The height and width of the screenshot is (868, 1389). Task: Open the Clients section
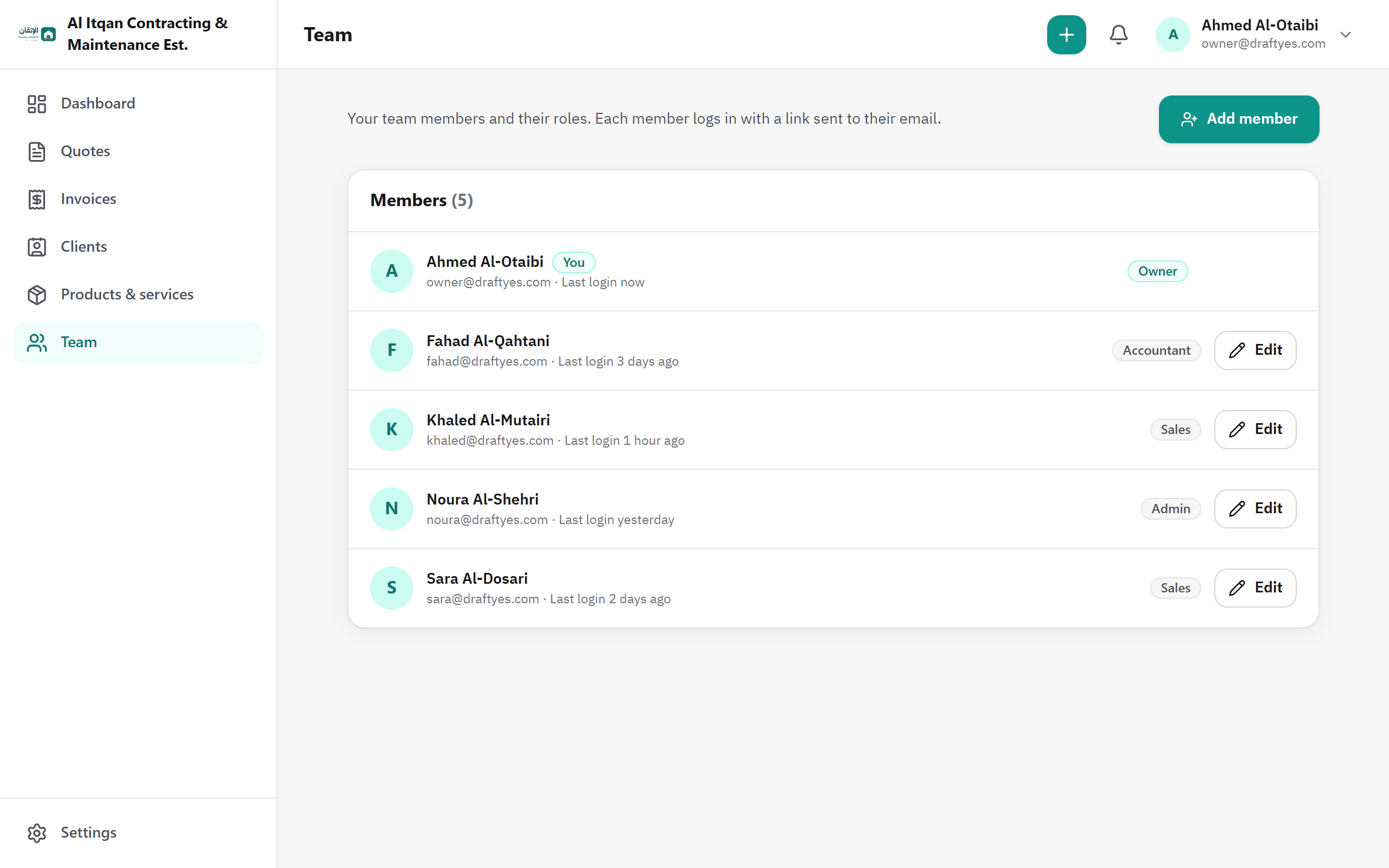[138, 246]
